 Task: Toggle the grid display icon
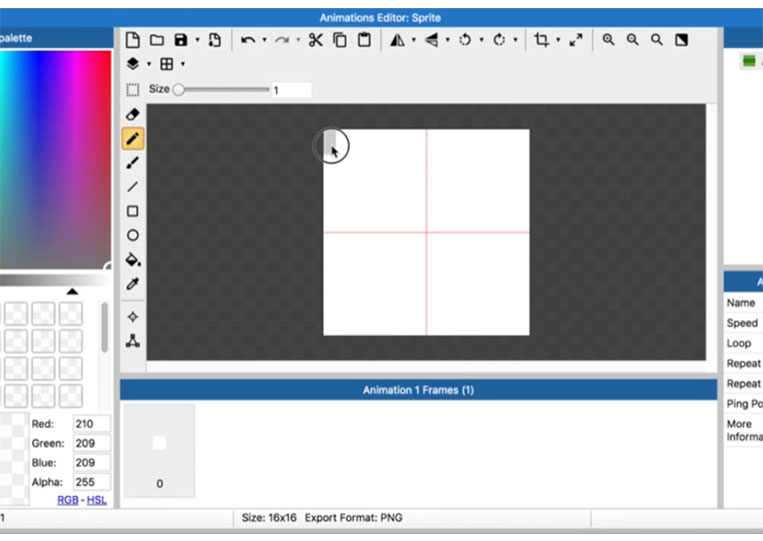[x=166, y=64]
